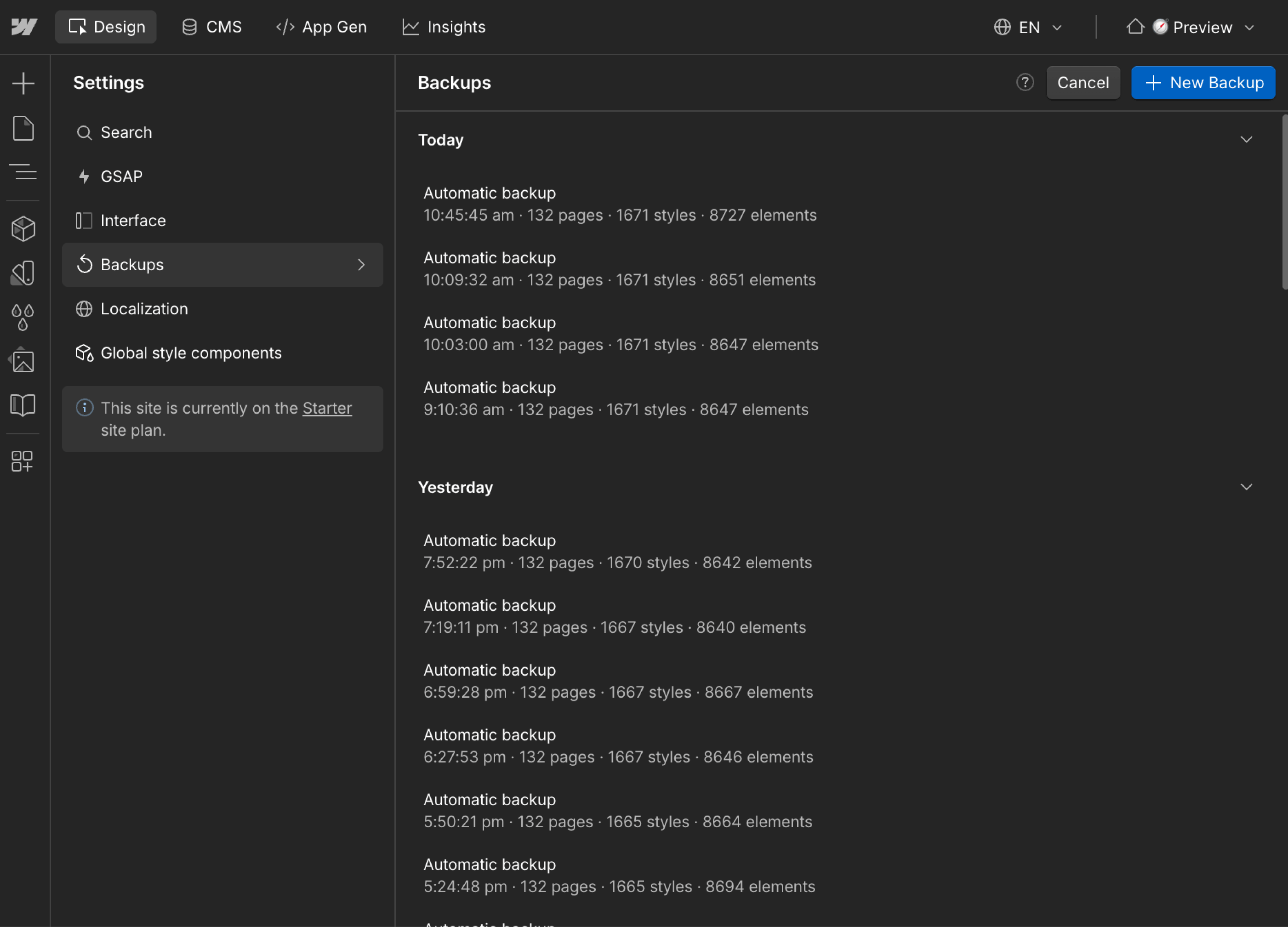
Task: Open the Components panel
Action: [23, 228]
